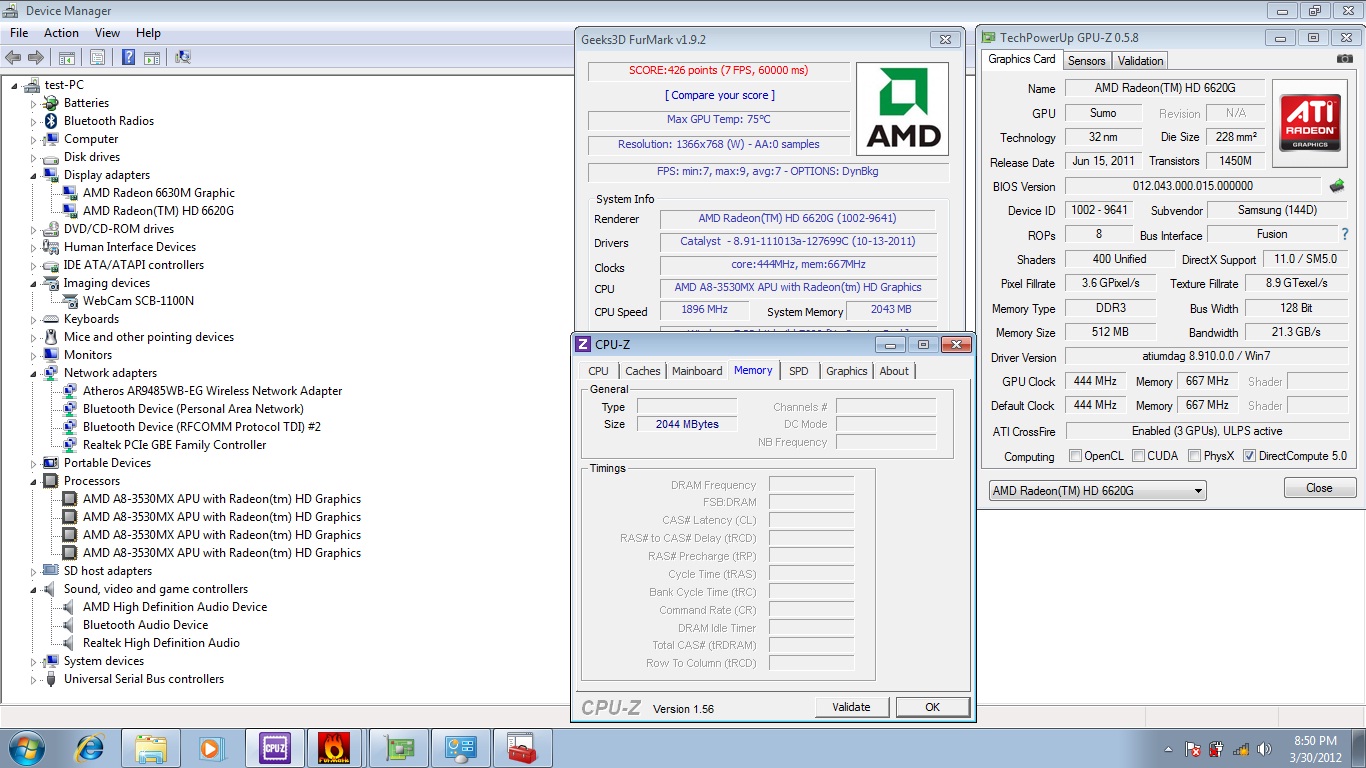
Task: Click the clock showing 8:50 PM
Action: 1315,741
